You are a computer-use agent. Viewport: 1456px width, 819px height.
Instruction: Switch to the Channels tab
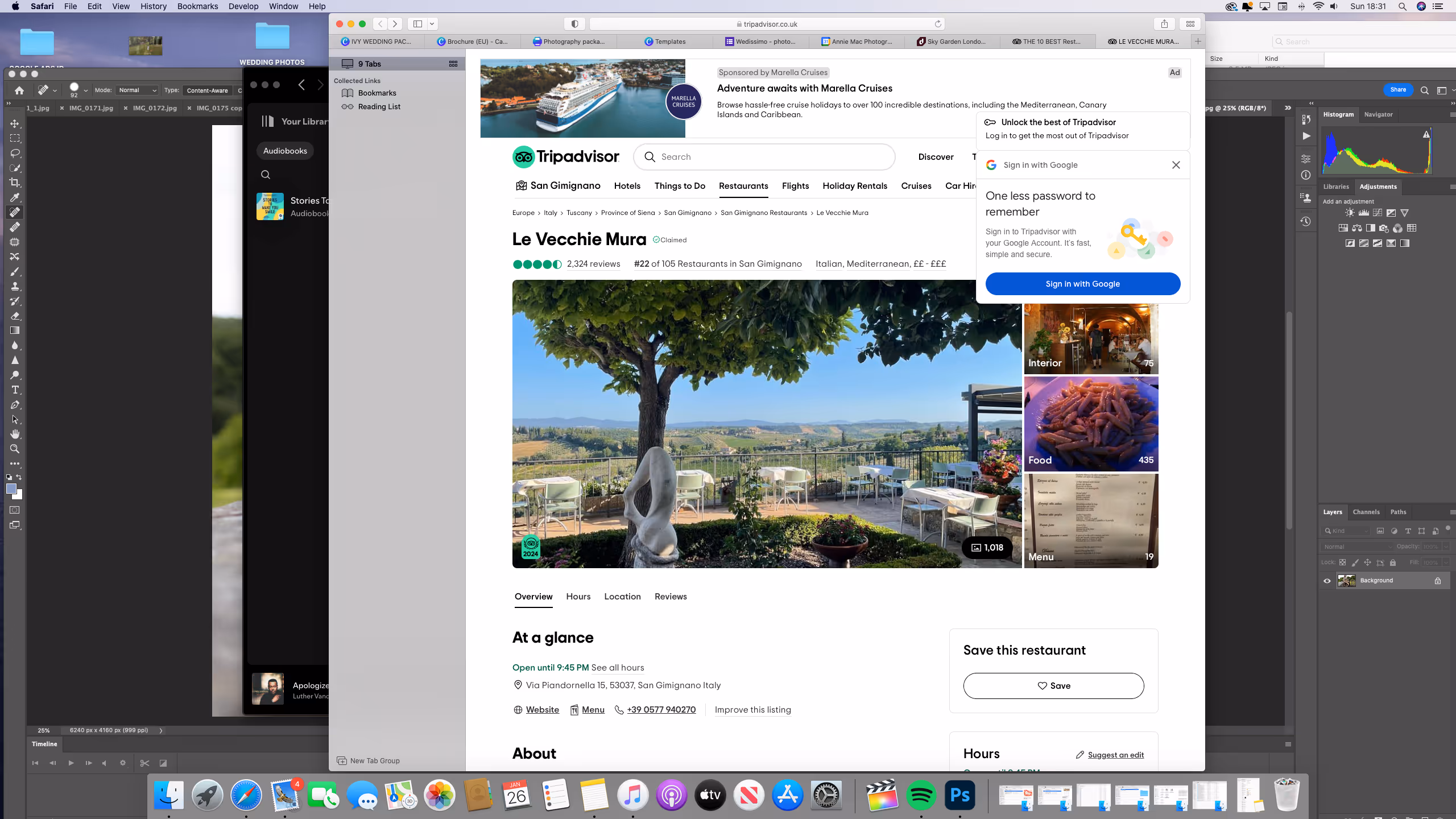(x=1366, y=512)
